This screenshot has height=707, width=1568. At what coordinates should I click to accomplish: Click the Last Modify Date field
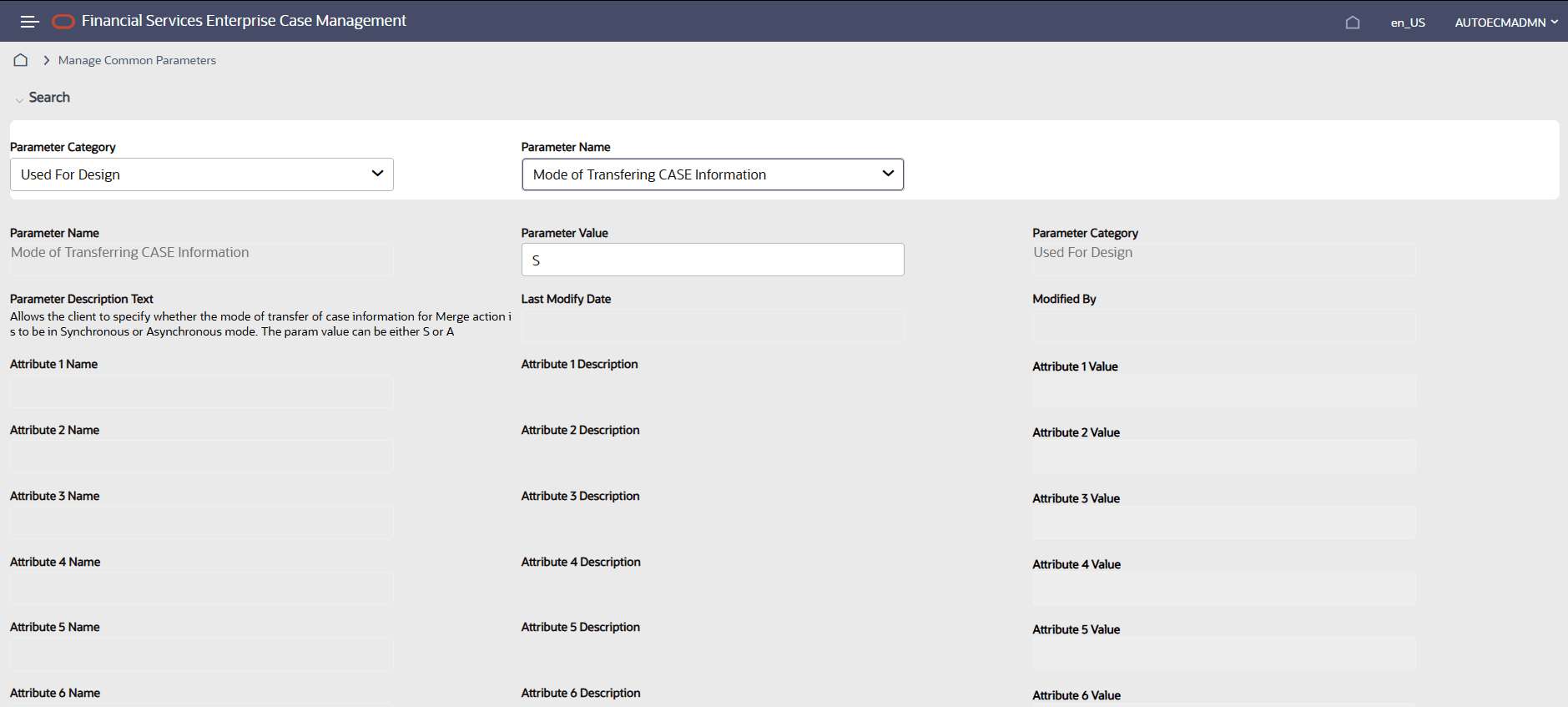point(713,326)
